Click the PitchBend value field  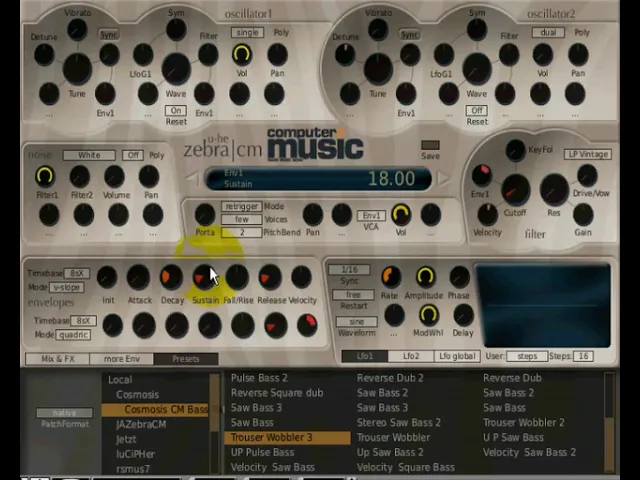(242, 233)
